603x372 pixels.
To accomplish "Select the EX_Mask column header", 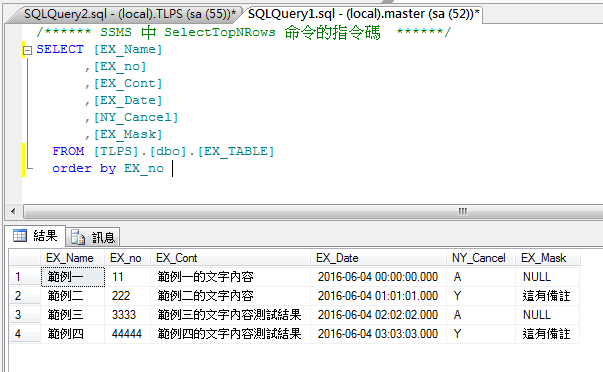I will tap(548, 258).
